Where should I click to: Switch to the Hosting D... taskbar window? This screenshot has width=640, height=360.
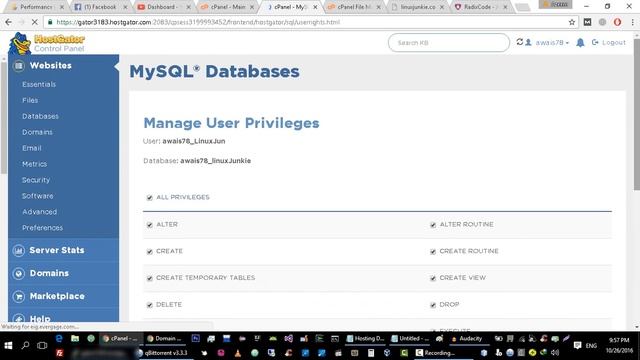(366, 338)
